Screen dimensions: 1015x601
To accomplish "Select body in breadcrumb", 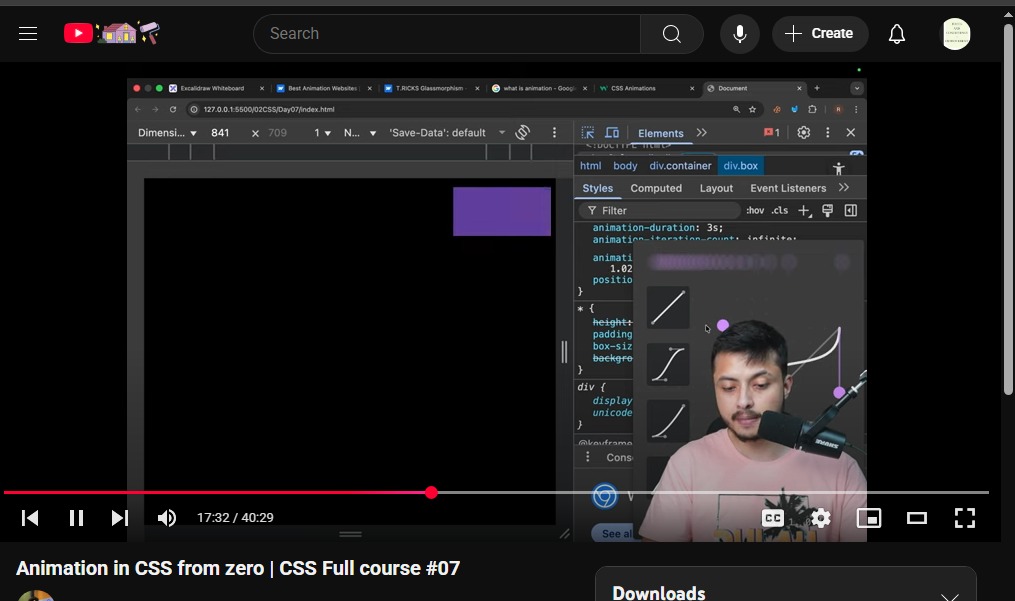I will 625,166.
